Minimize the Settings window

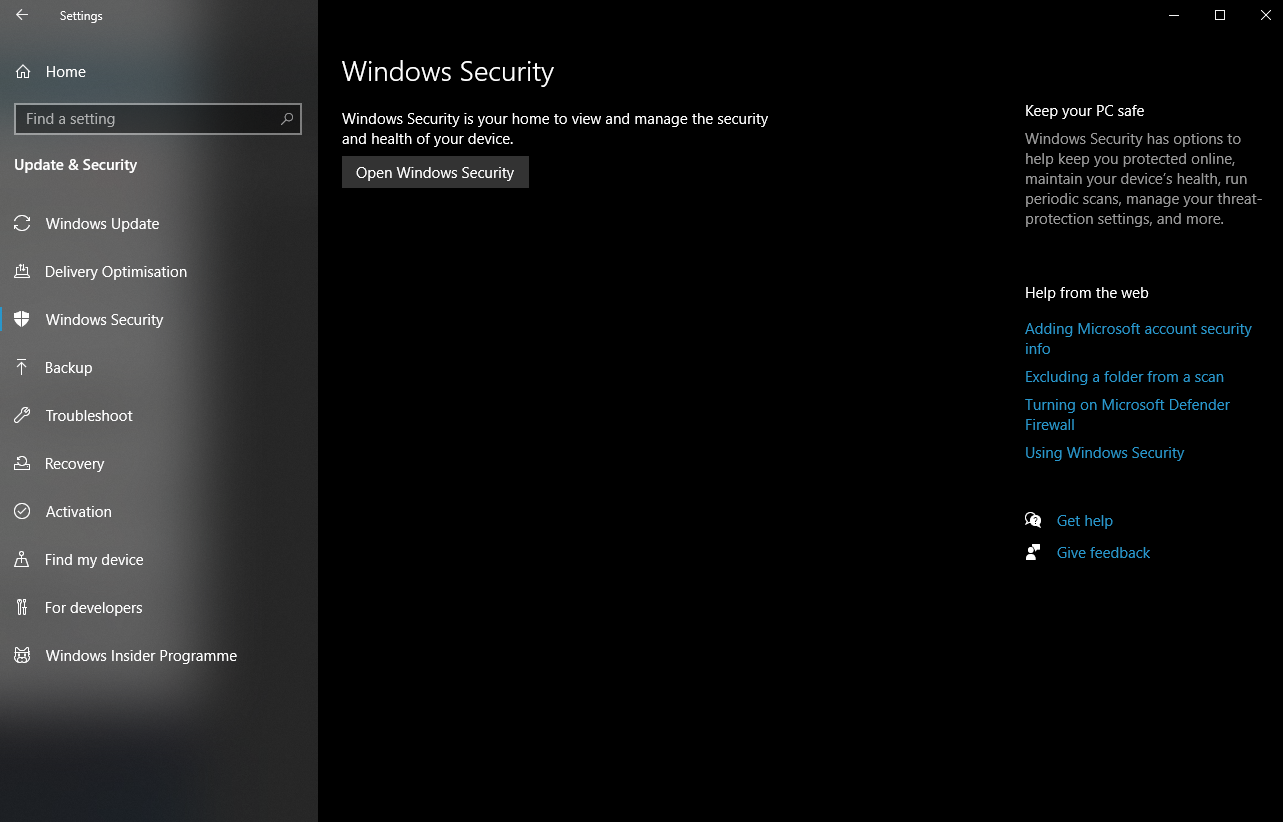[1174, 15]
